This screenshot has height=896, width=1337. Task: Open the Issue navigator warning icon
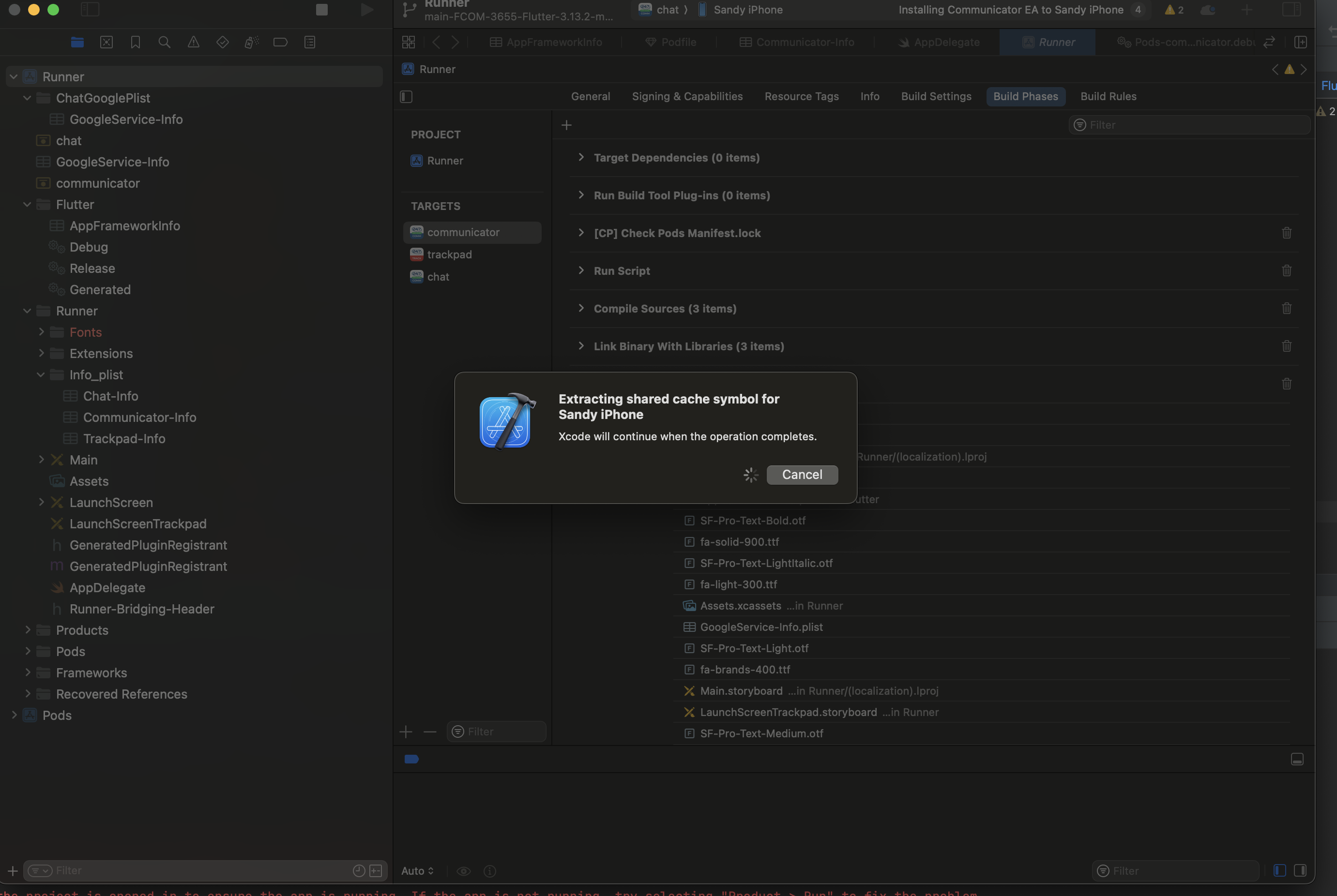194,42
